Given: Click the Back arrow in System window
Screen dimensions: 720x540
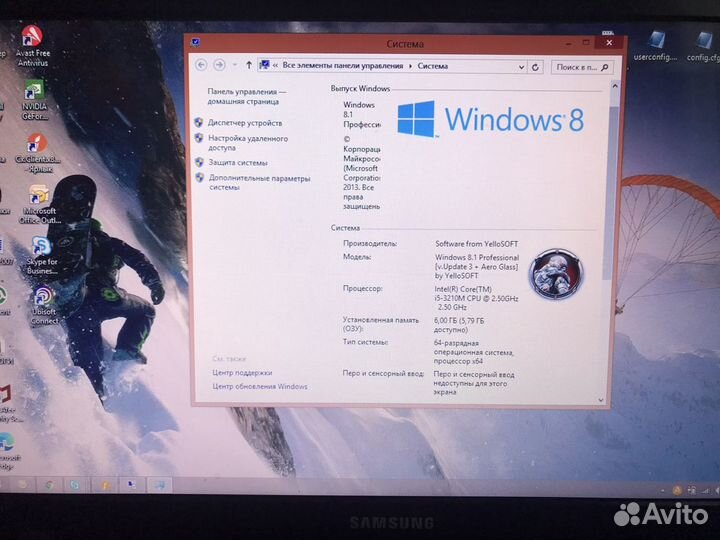Looking at the screenshot, I should coord(201,65).
